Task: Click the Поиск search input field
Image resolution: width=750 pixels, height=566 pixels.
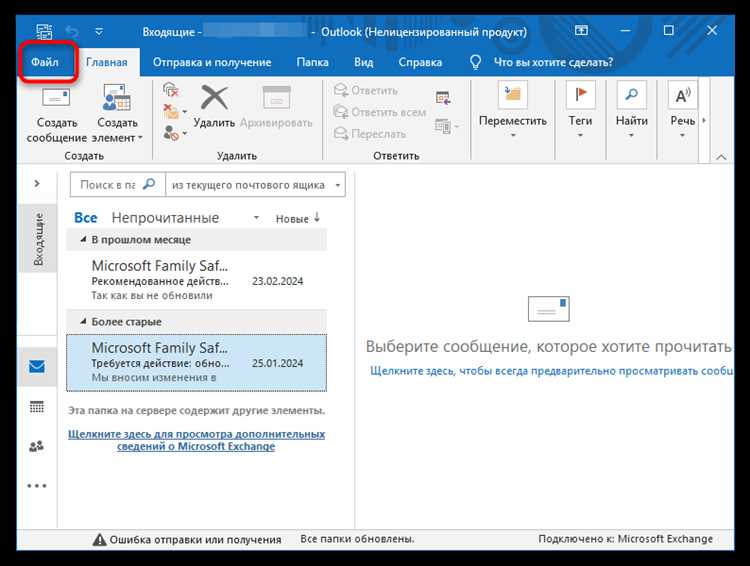Action: click(107, 185)
